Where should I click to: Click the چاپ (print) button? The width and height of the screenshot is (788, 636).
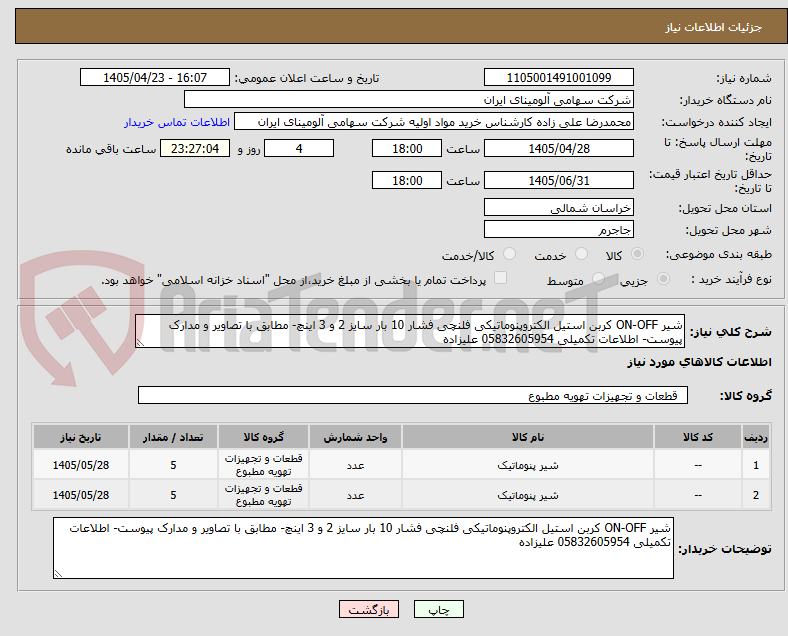point(438,609)
